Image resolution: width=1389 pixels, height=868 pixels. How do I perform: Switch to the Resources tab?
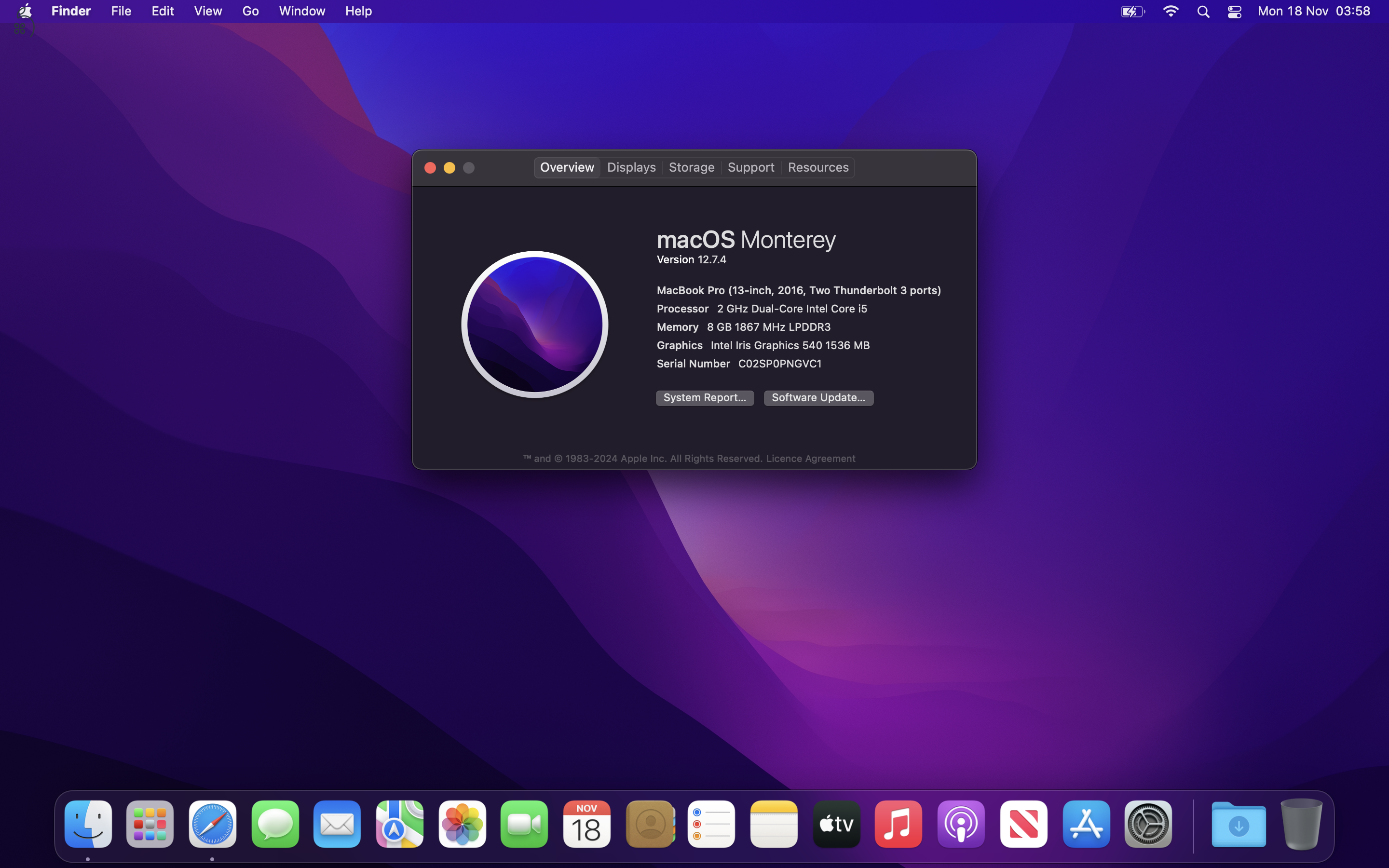(818, 168)
